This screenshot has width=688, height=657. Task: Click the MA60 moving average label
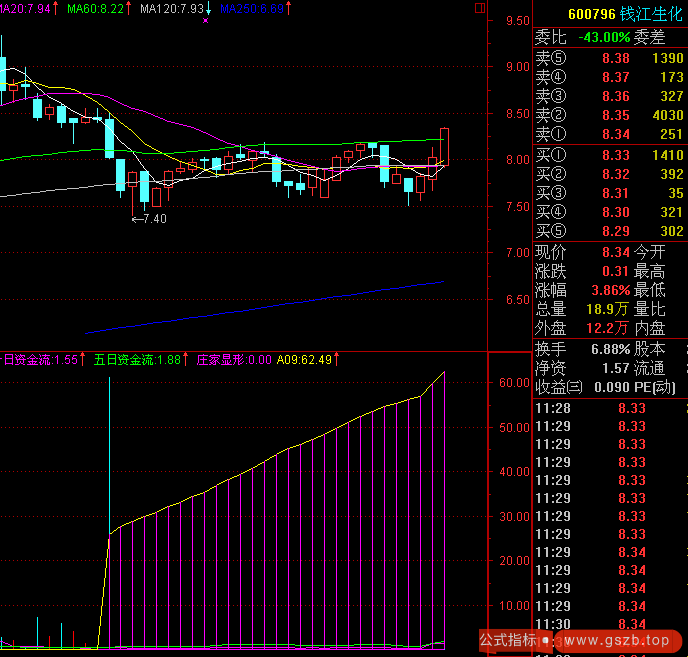pos(96,8)
